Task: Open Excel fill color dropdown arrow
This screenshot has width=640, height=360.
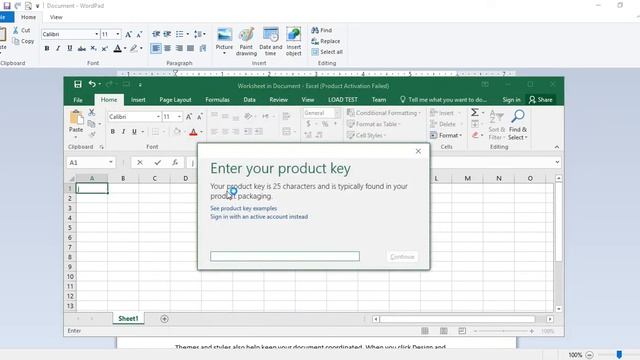Action: click(x=184, y=132)
